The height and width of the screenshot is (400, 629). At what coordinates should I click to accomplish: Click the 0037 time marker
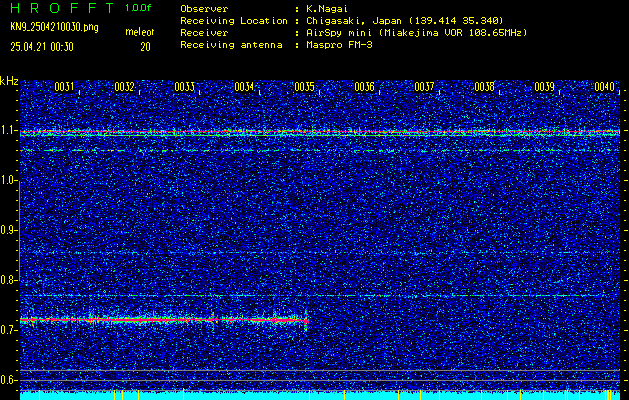(424, 87)
